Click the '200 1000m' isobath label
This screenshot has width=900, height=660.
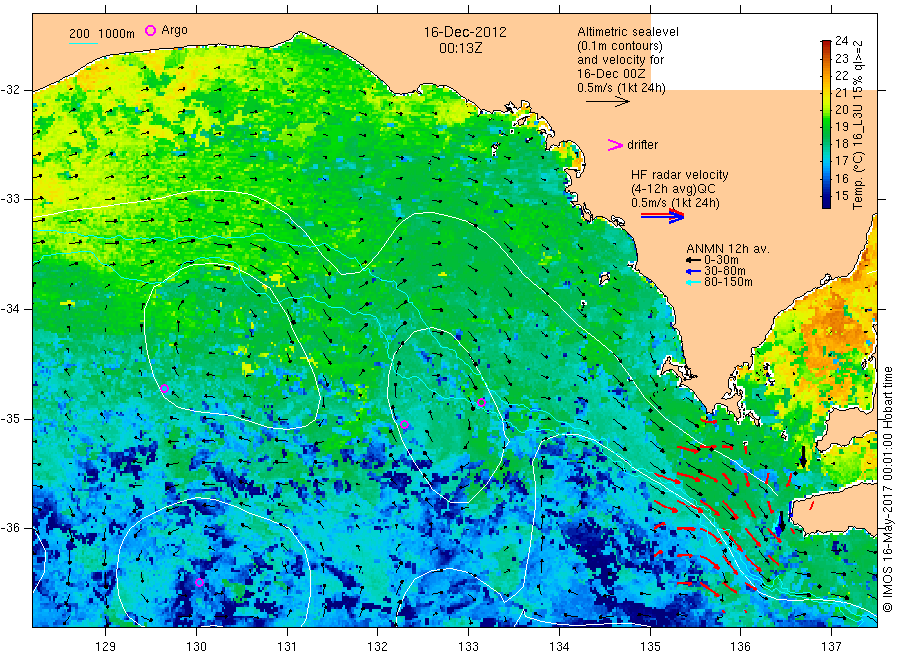pyautogui.click(x=102, y=34)
